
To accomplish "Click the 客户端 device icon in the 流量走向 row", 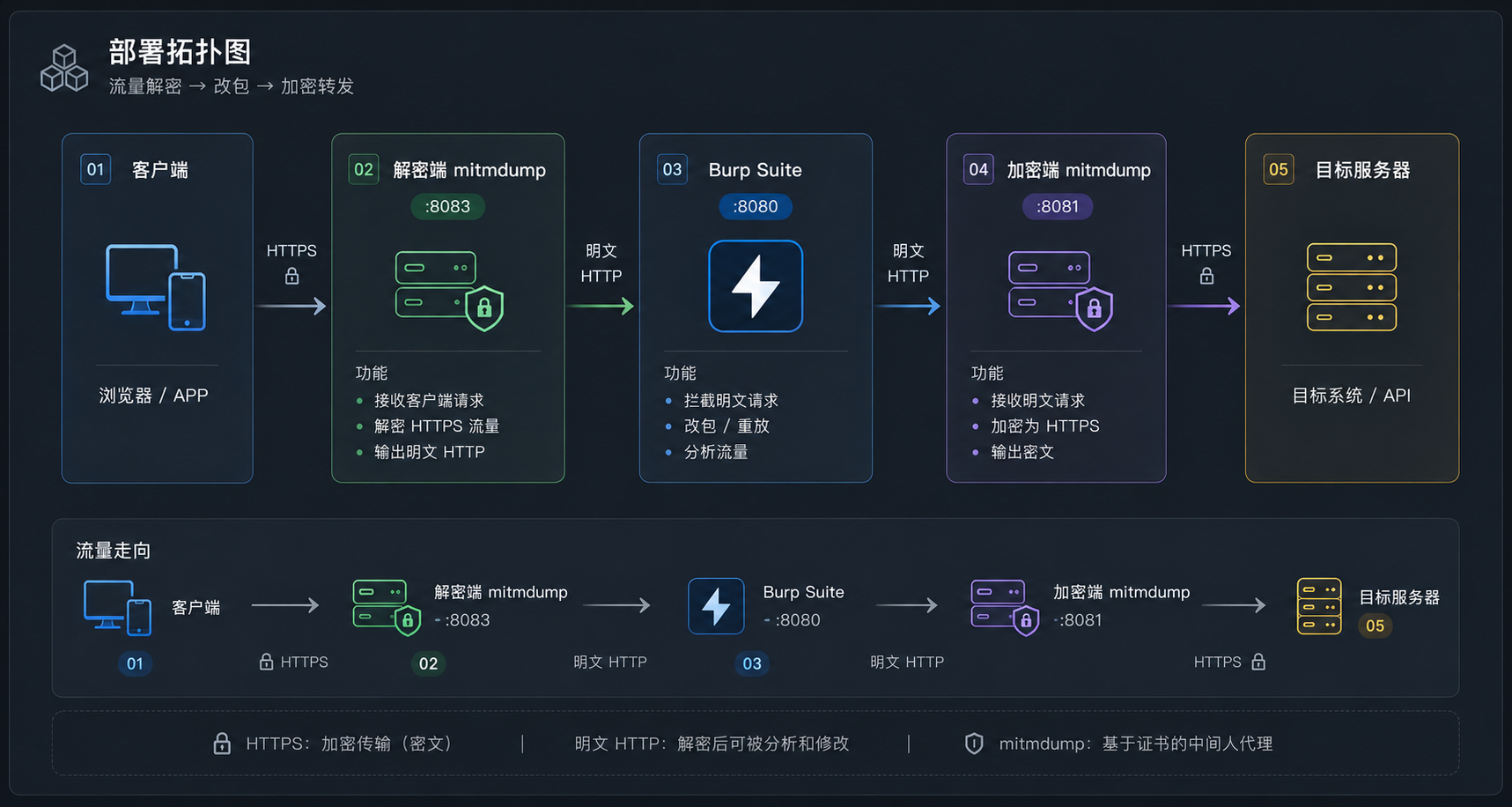I will [x=117, y=607].
